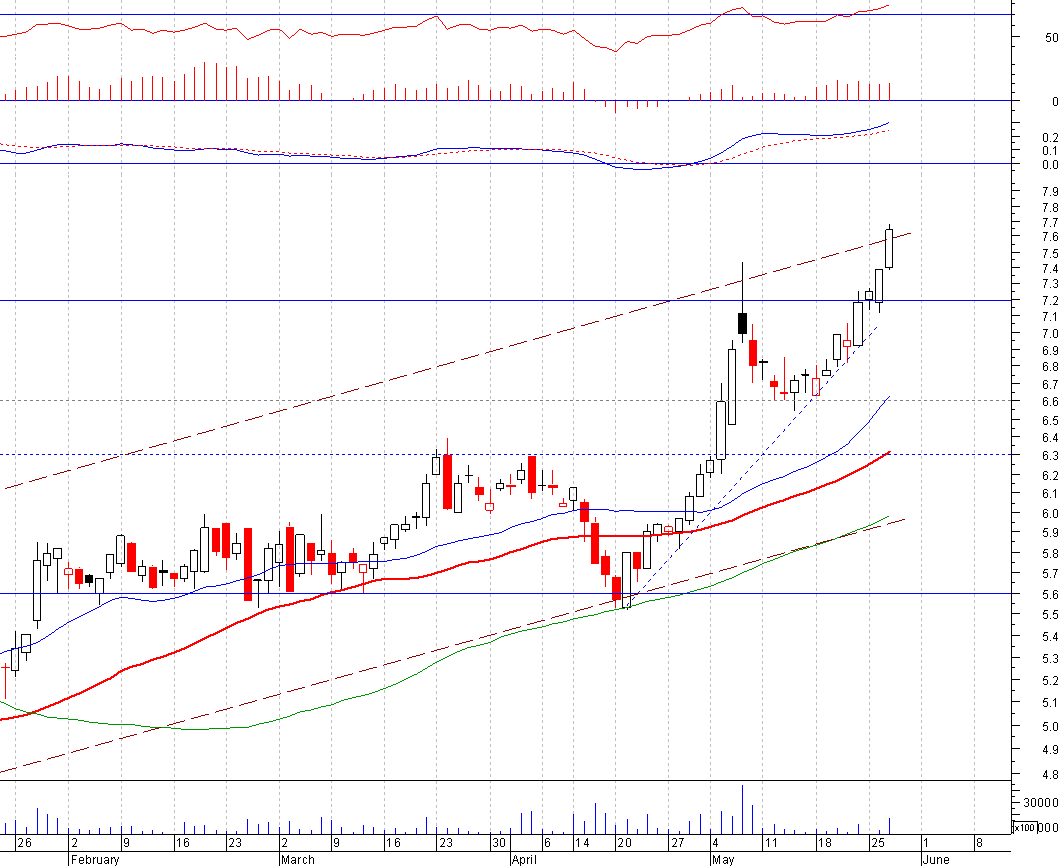
Task: Select the 11 date label in May
Action: coord(770,843)
